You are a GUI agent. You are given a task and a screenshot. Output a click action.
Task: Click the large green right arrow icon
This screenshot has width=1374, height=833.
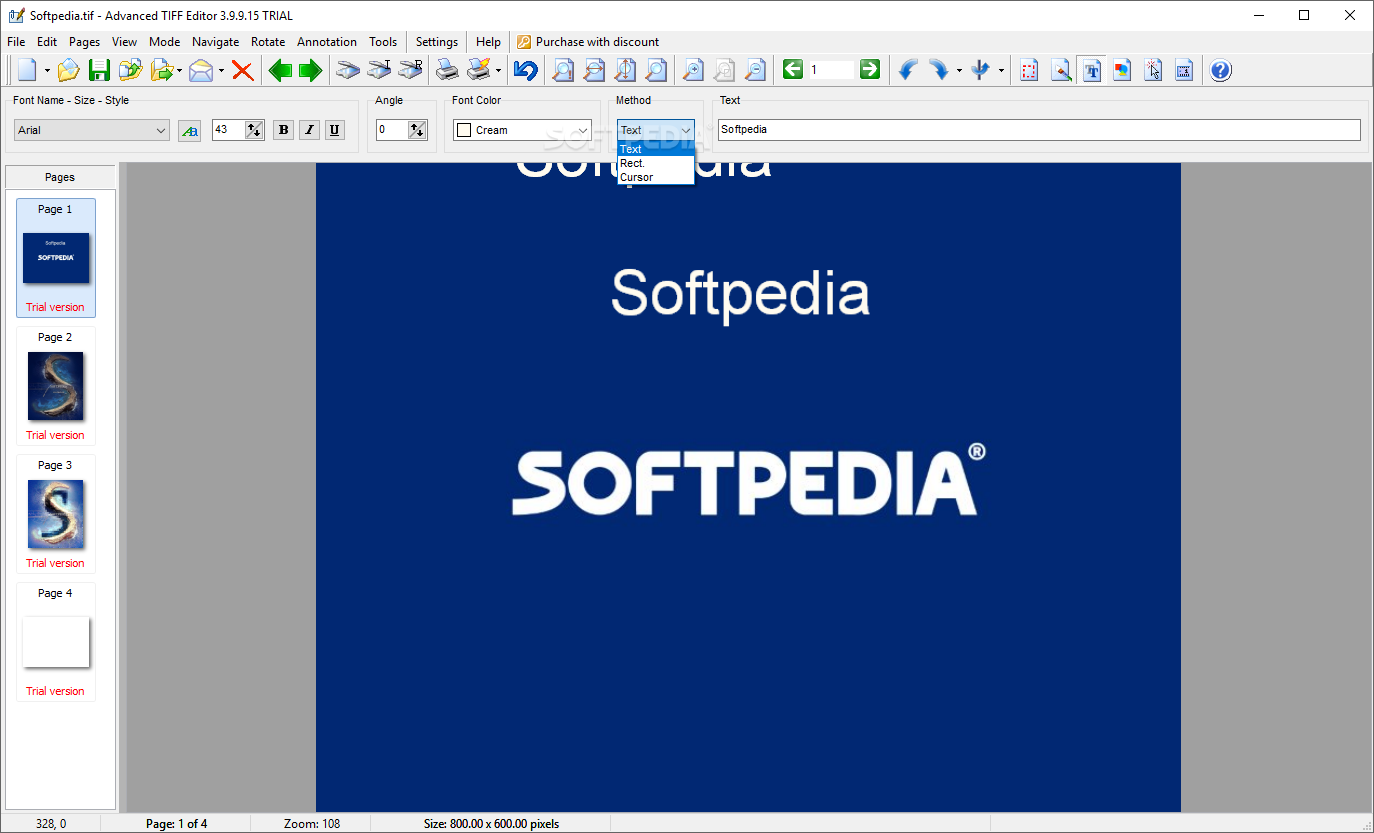click(311, 70)
